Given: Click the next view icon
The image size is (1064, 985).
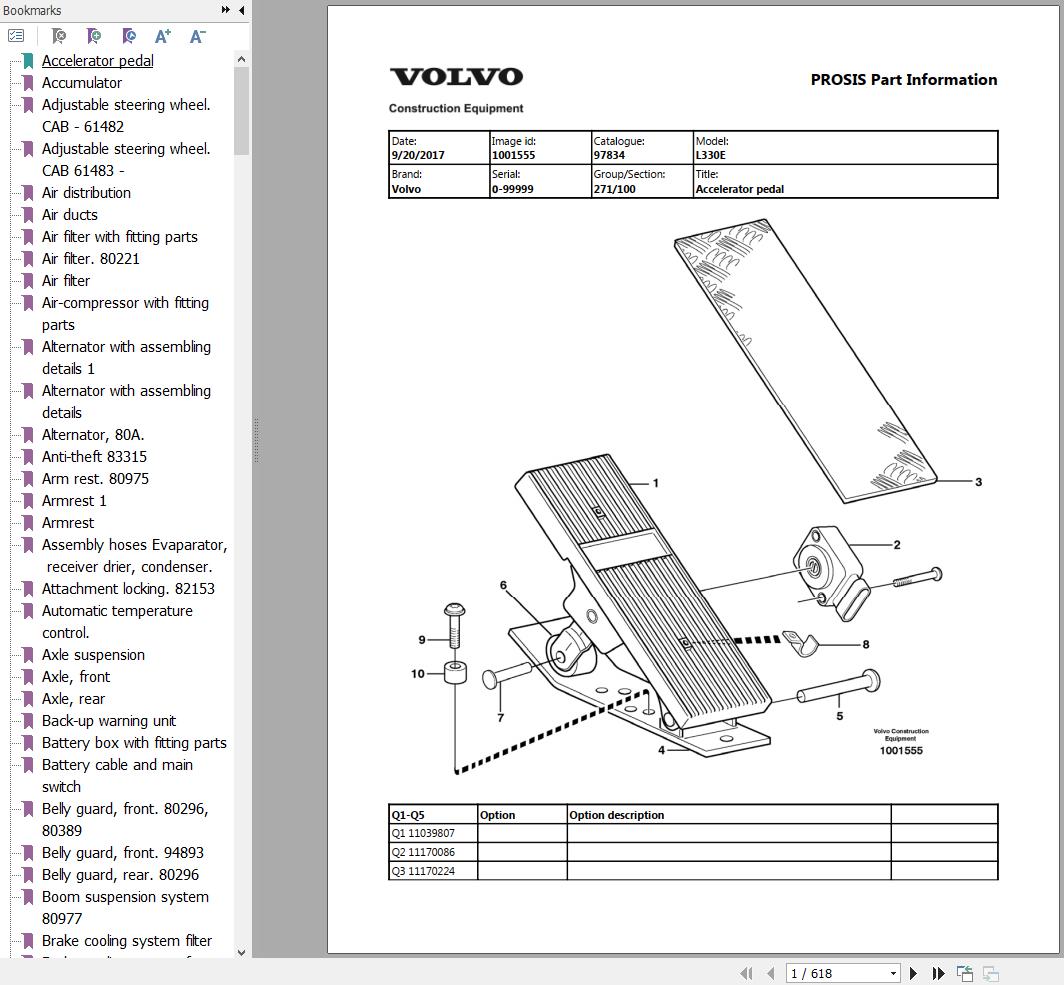Looking at the screenshot, I should tap(991, 973).
